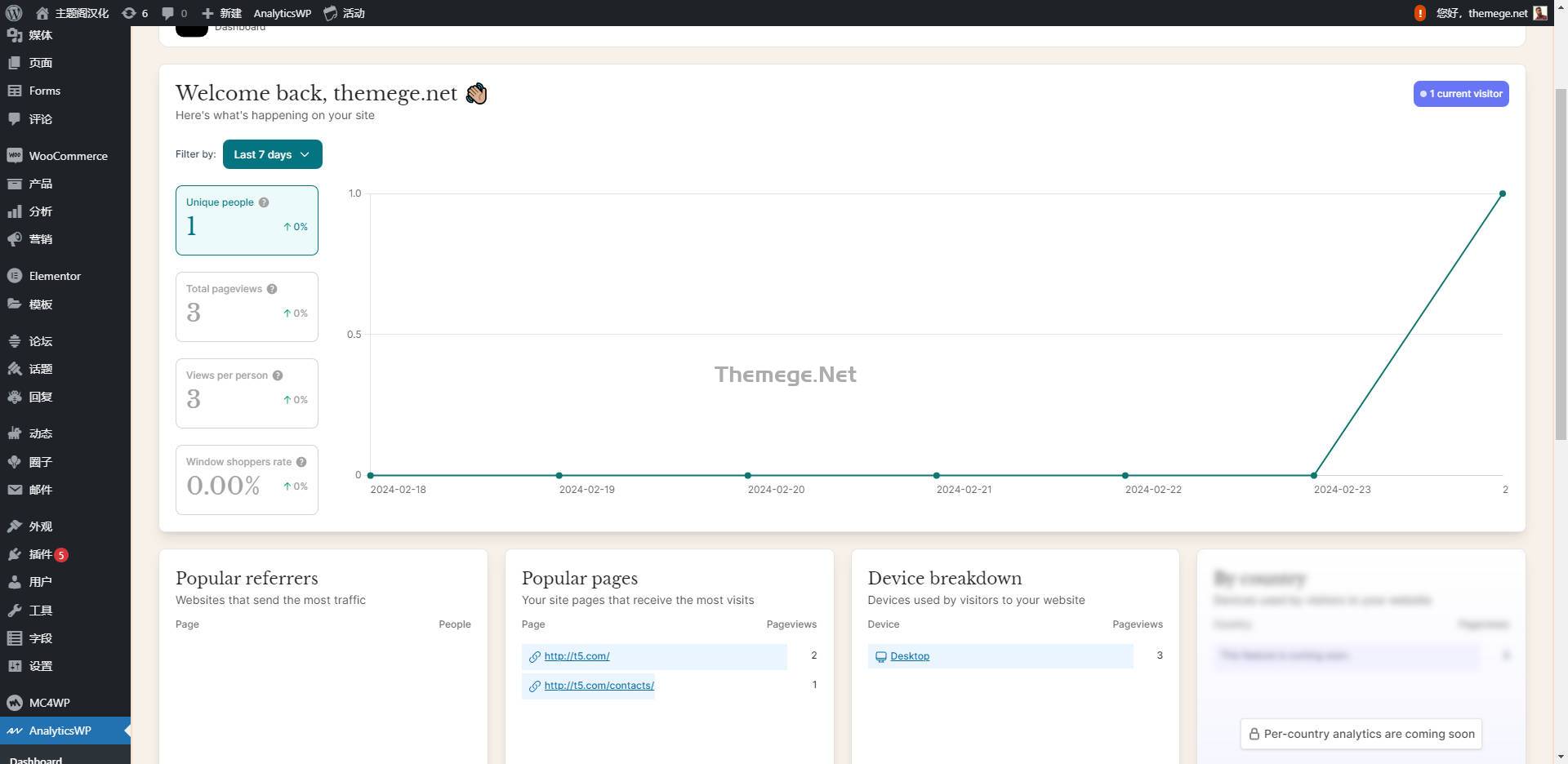Screen dimensions: 1568x764
Task: Open the 用户 users sidebar menu
Action: [65, 582]
